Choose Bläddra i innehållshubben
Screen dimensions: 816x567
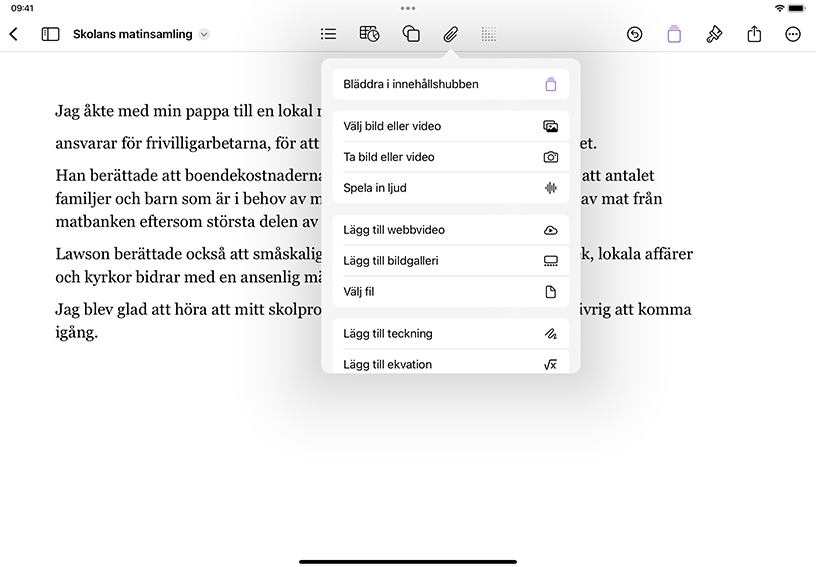click(451, 84)
